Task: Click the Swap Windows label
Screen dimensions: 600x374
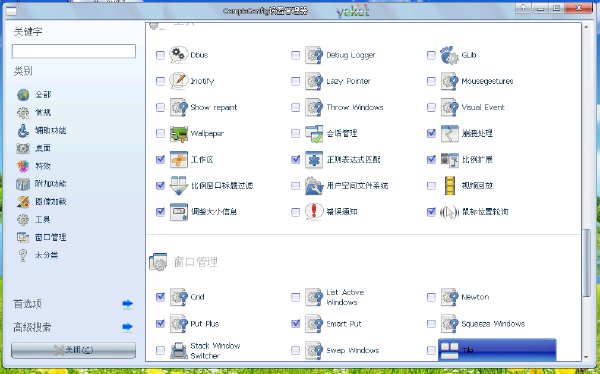Action: click(x=352, y=350)
